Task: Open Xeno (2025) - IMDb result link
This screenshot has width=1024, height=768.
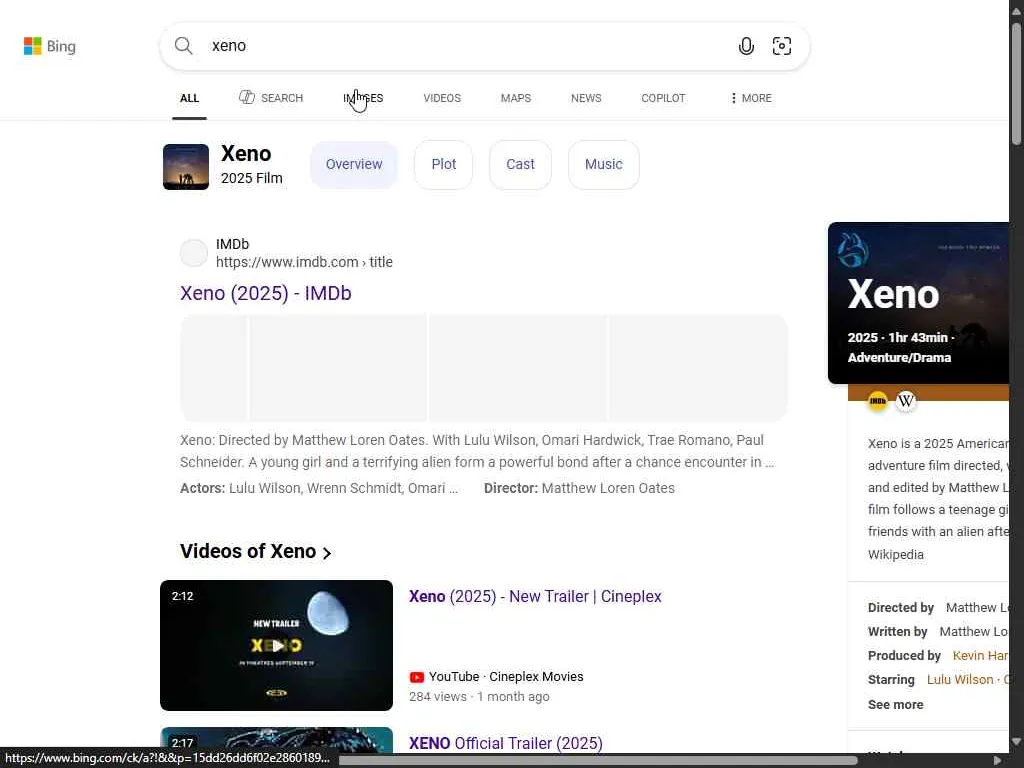Action: [266, 293]
